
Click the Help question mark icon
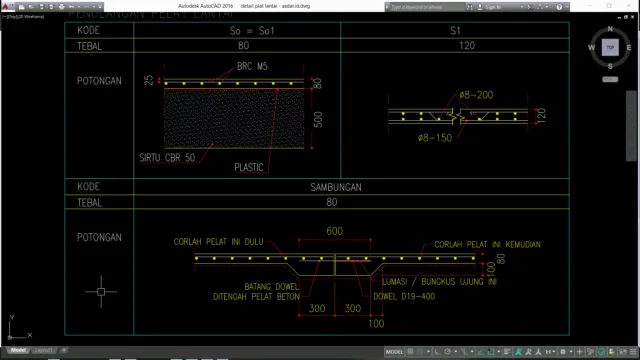coord(559,7)
